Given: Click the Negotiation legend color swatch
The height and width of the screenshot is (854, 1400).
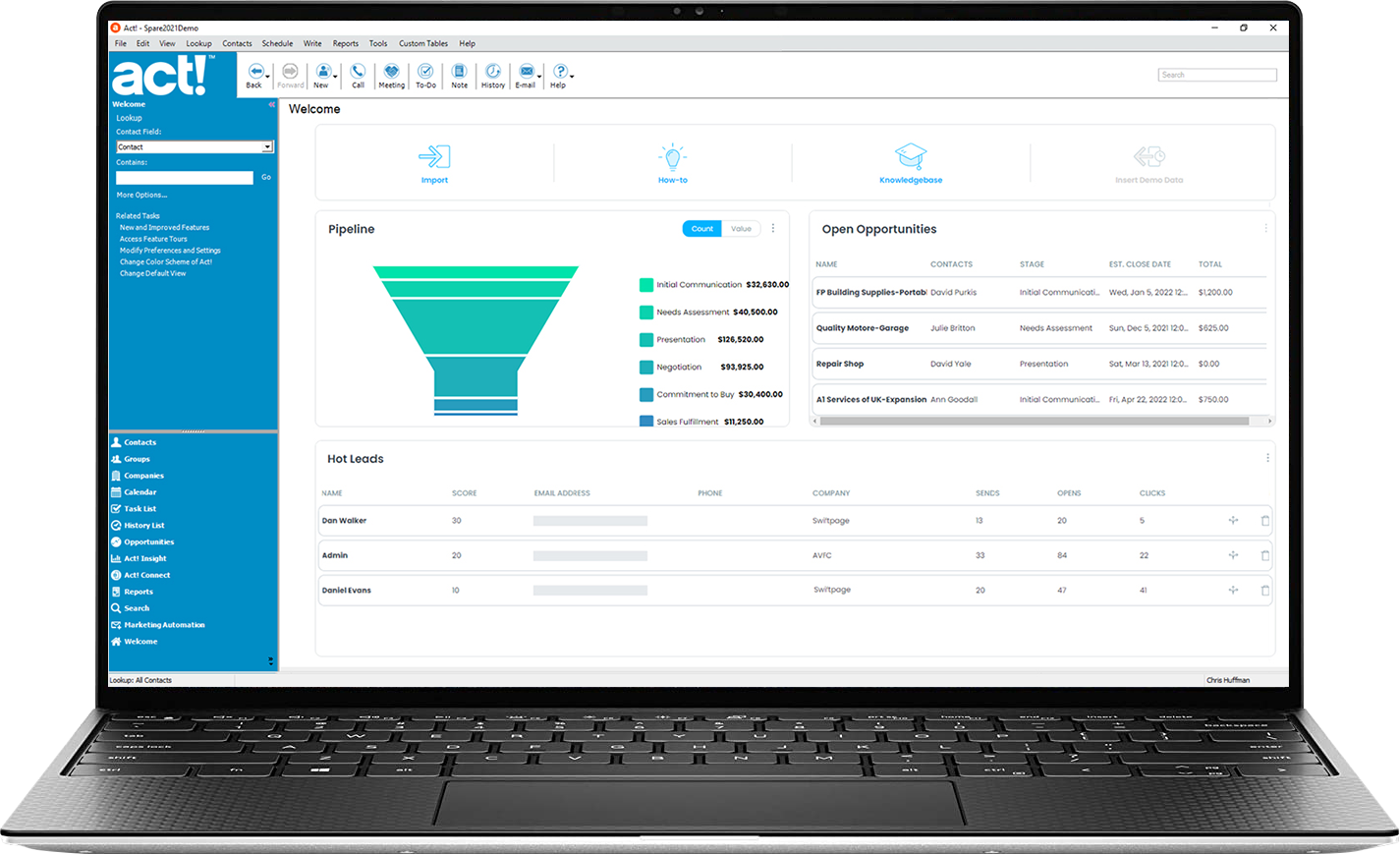Looking at the screenshot, I should pyautogui.click(x=646, y=368).
